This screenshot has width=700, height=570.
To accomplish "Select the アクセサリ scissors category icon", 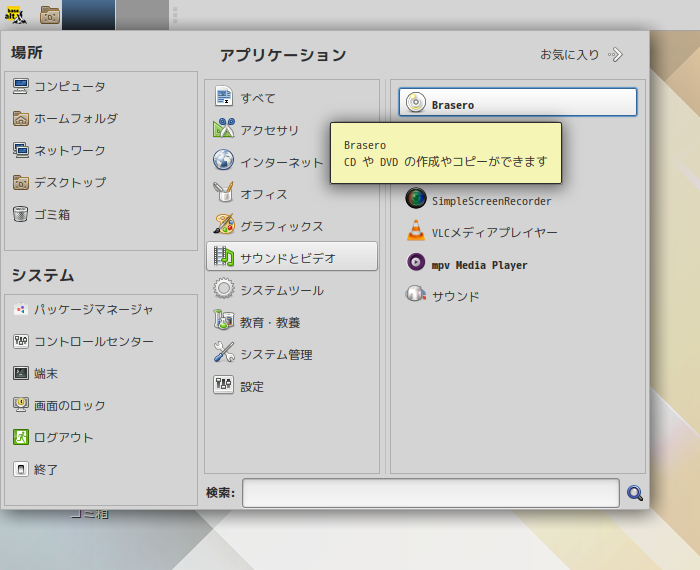I will pyautogui.click(x=223, y=129).
